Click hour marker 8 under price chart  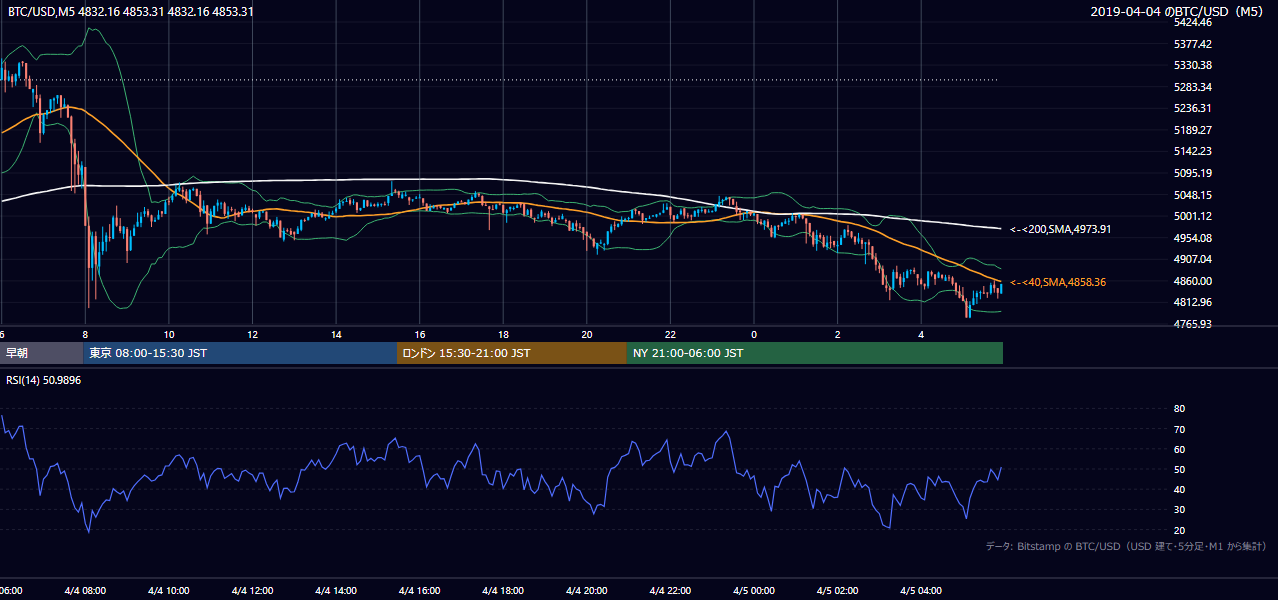coord(85,334)
